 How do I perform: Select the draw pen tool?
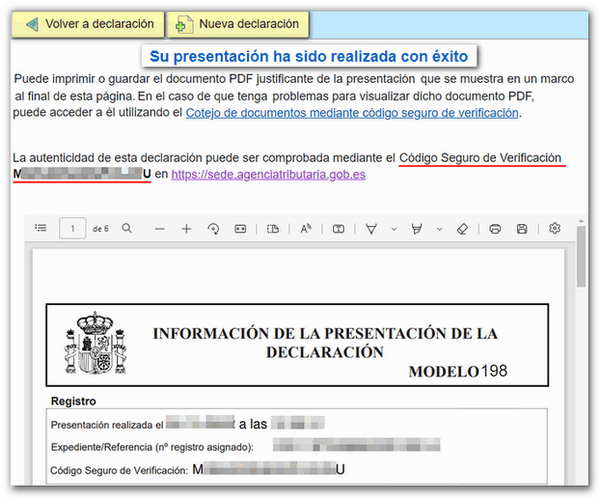click(371, 229)
